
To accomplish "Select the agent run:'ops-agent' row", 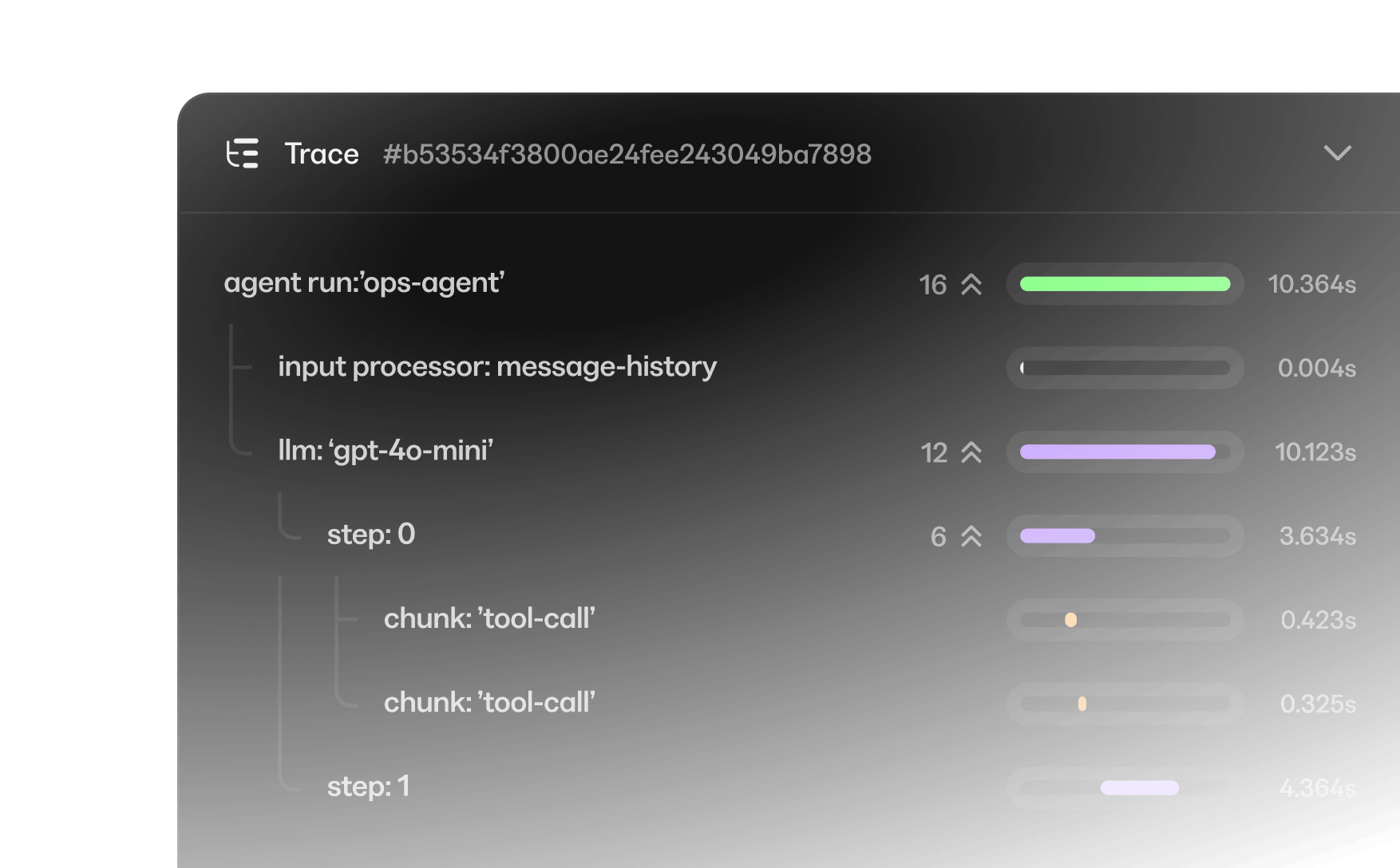I will 364,283.
